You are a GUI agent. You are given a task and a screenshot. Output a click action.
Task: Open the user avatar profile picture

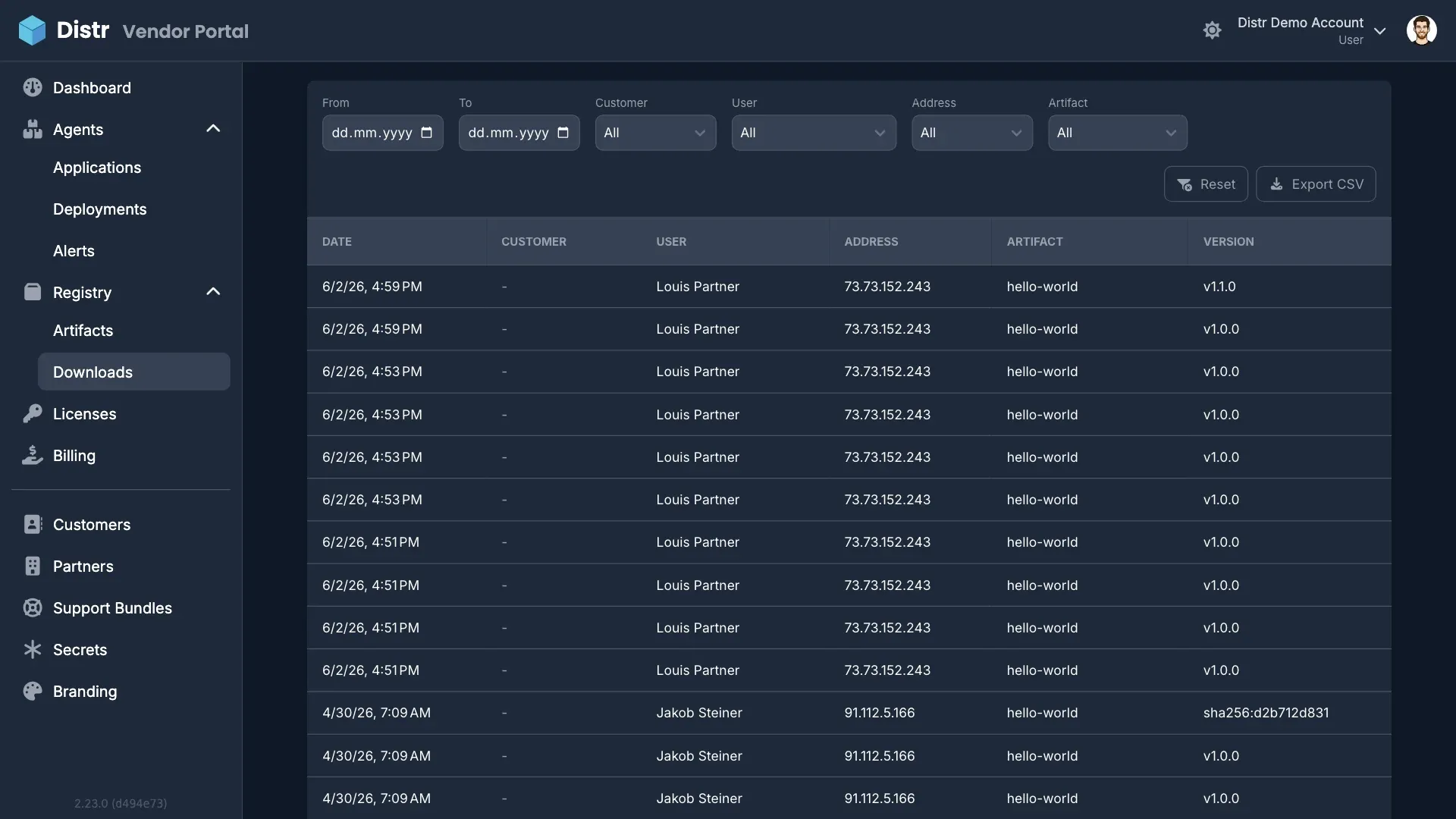[1421, 30]
